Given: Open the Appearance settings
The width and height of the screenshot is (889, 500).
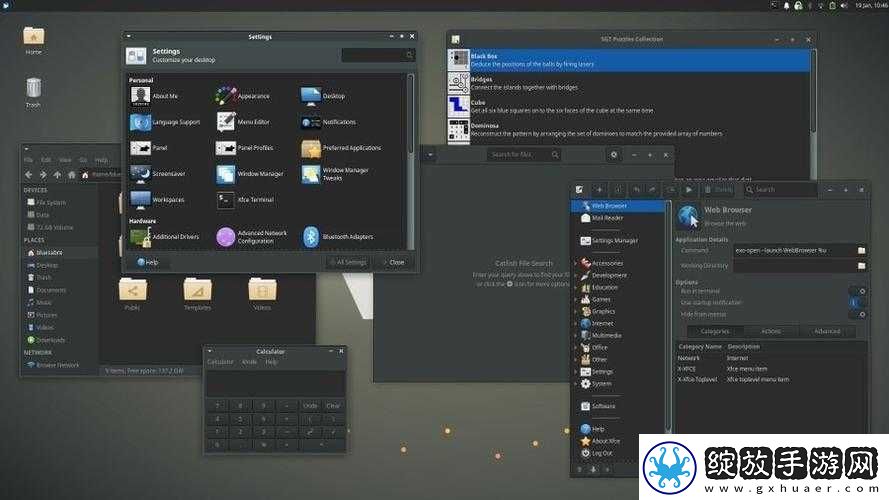Looking at the screenshot, I should [x=243, y=96].
